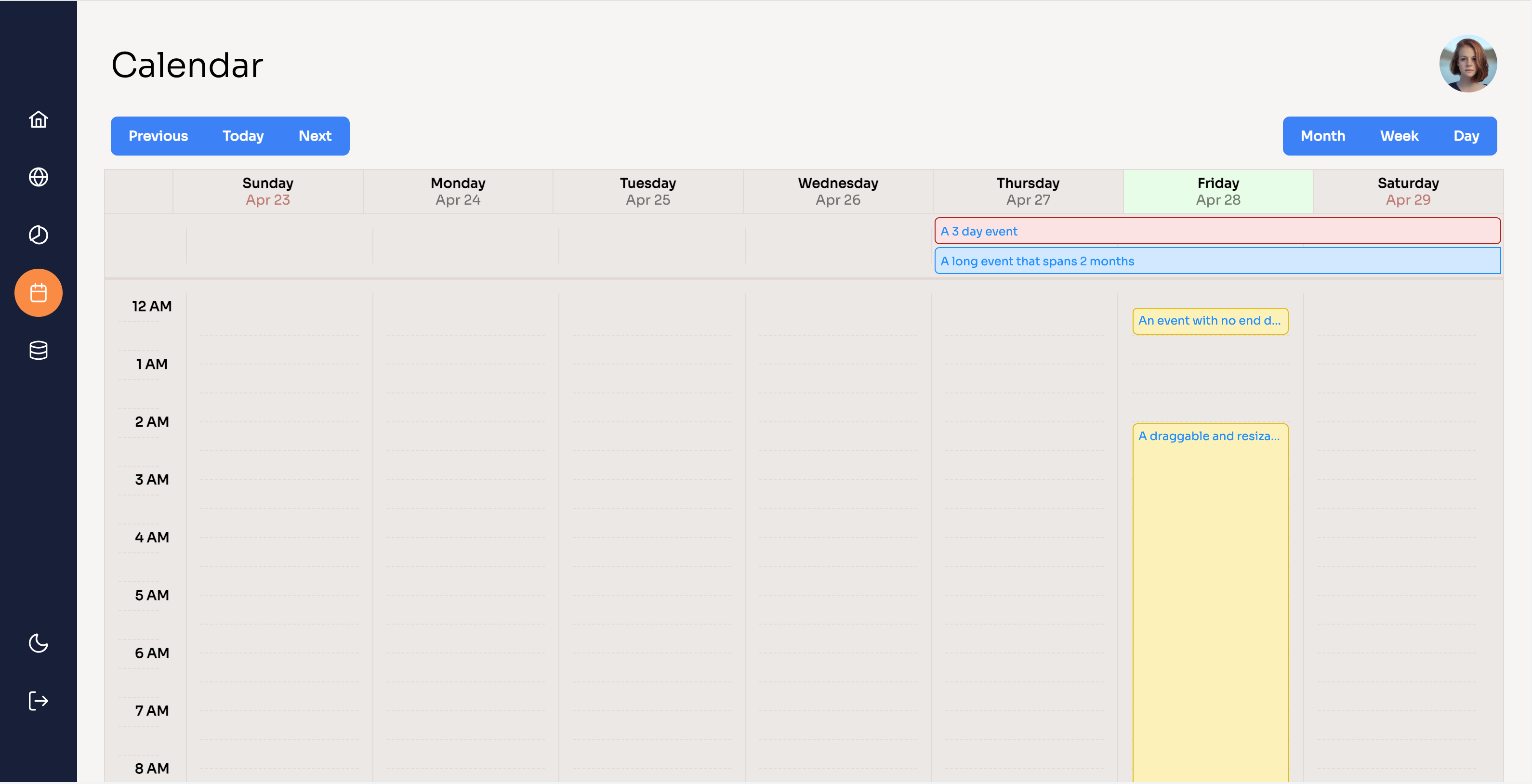This screenshot has width=1532, height=784.
Task: Advance the calendar with the Next button
Action: 314,135
